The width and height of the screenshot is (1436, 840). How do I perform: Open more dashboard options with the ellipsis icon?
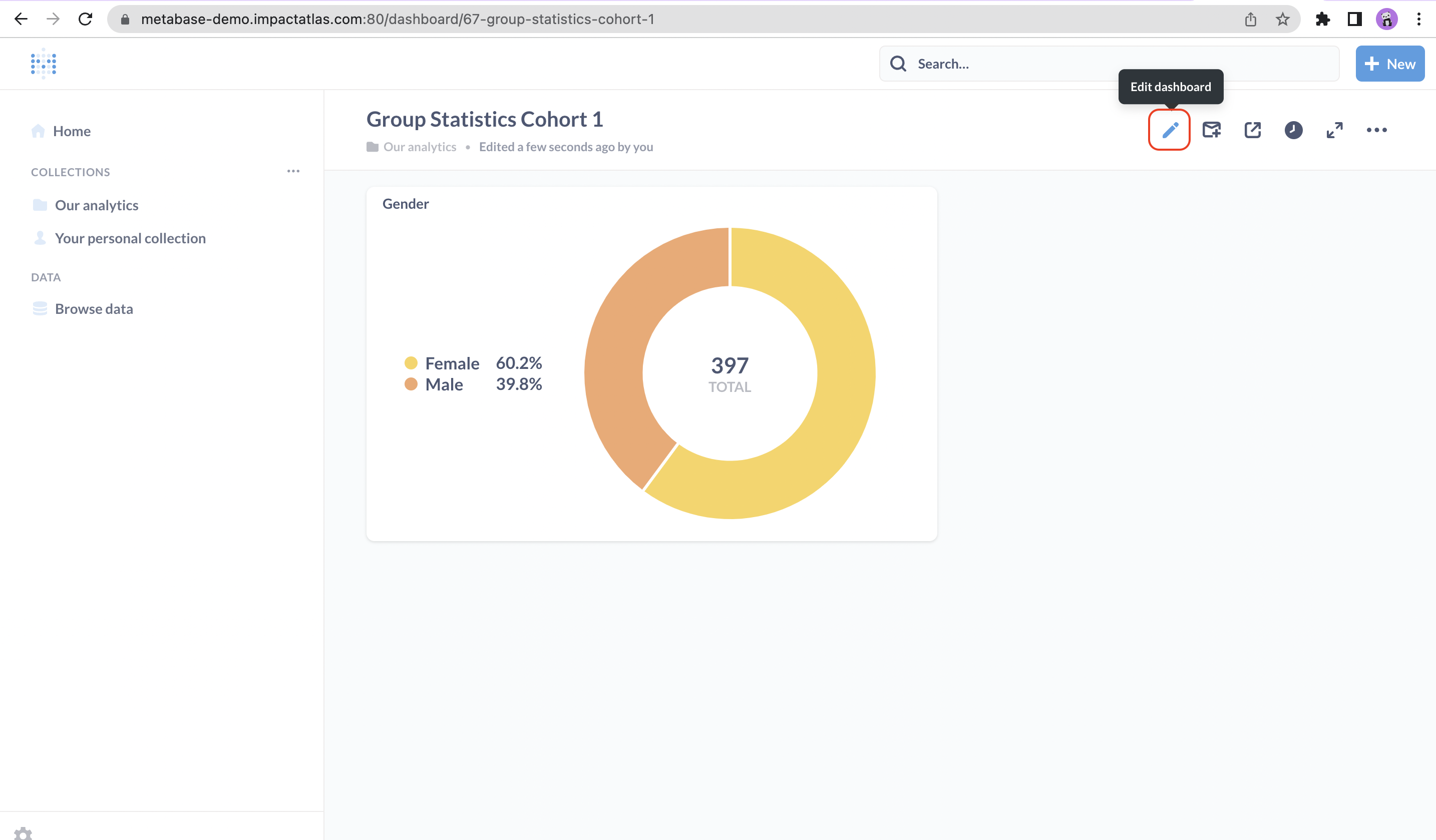click(x=1376, y=130)
